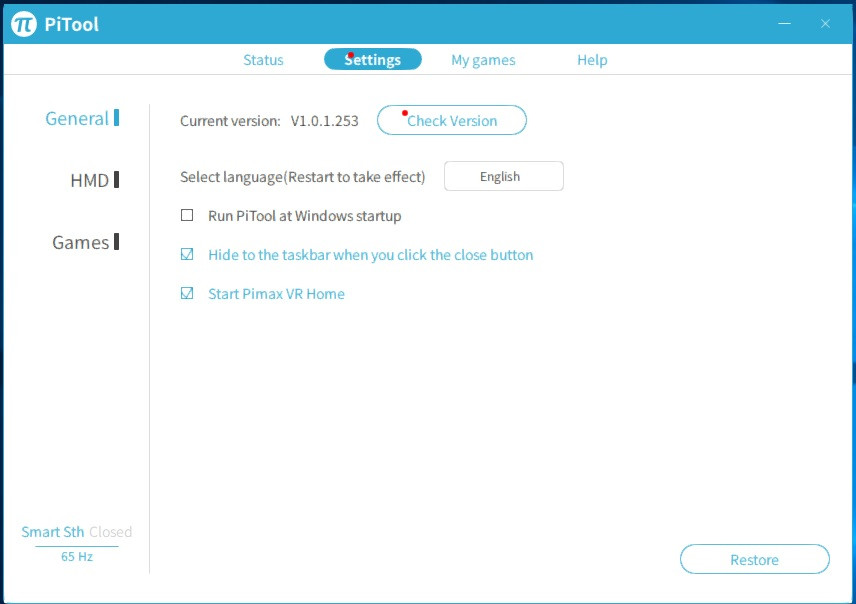Open the HMD settings section

coord(94,180)
